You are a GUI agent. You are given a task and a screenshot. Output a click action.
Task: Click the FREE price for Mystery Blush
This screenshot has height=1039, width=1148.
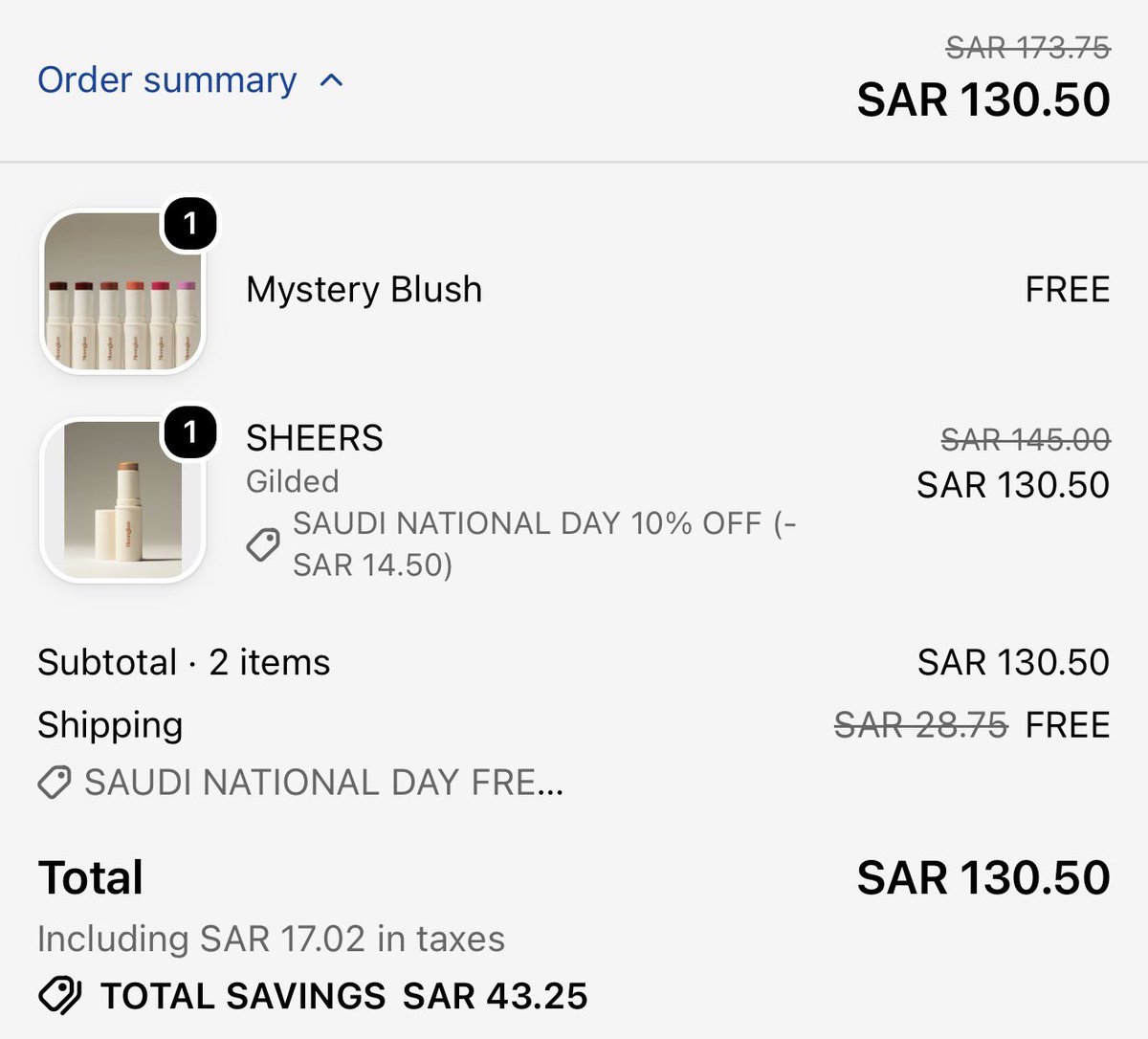coord(1068,289)
